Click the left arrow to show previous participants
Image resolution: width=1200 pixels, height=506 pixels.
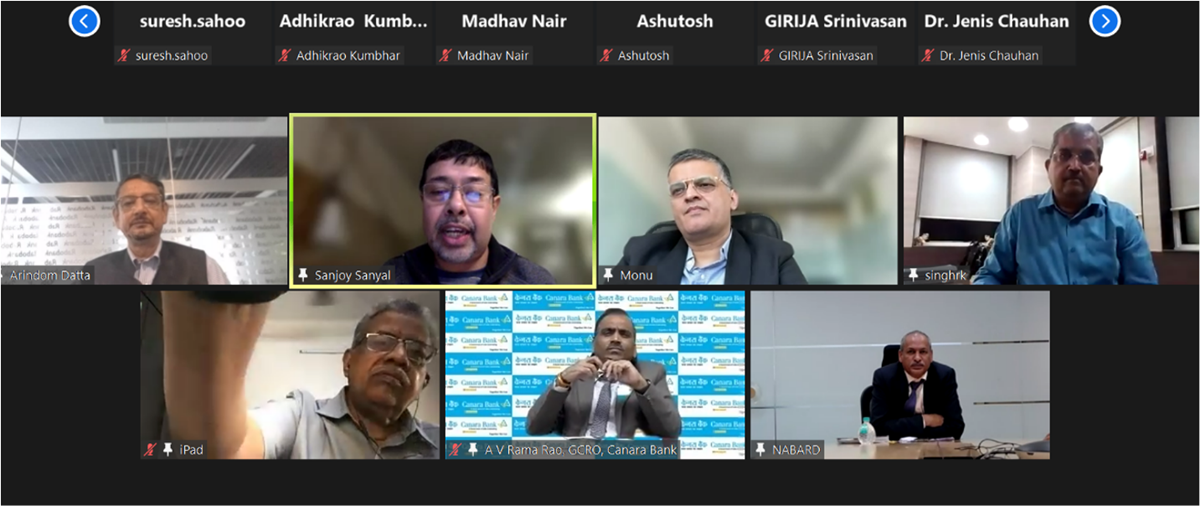coord(84,21)
